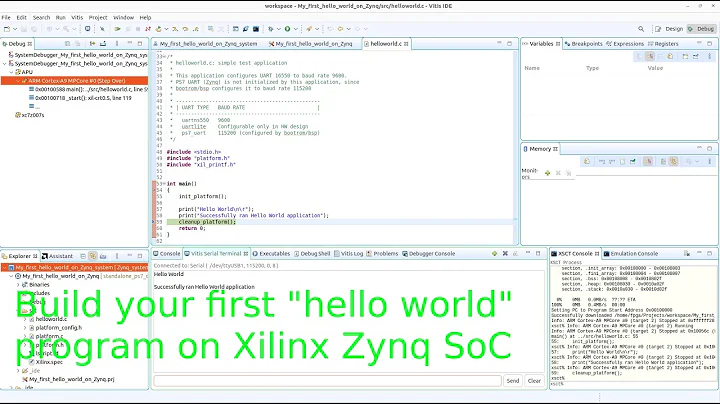This screenshot has height=404, width=720.
Task: Switch to Debug perspective button
Action: pyautogui.click(x=701, y=29)
